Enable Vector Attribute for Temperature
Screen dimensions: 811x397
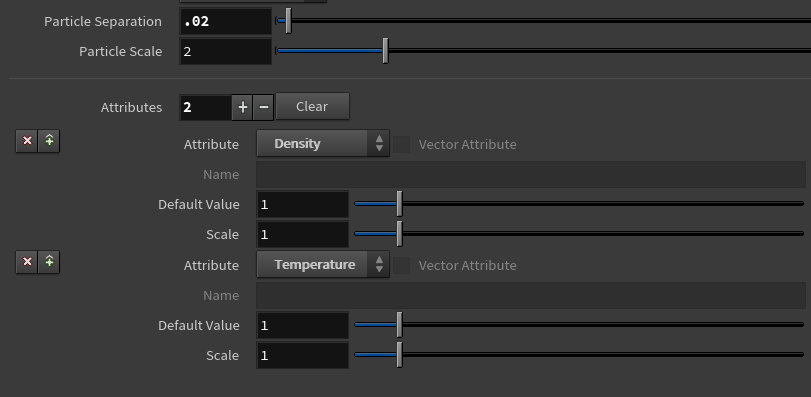[401, 265]
